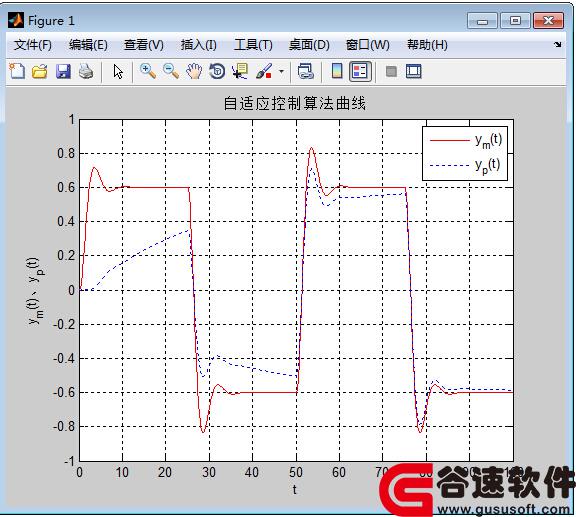Insert a colorbar using the toolbar icon
Screen dimensions: 576x517
[x=337, y=71]
